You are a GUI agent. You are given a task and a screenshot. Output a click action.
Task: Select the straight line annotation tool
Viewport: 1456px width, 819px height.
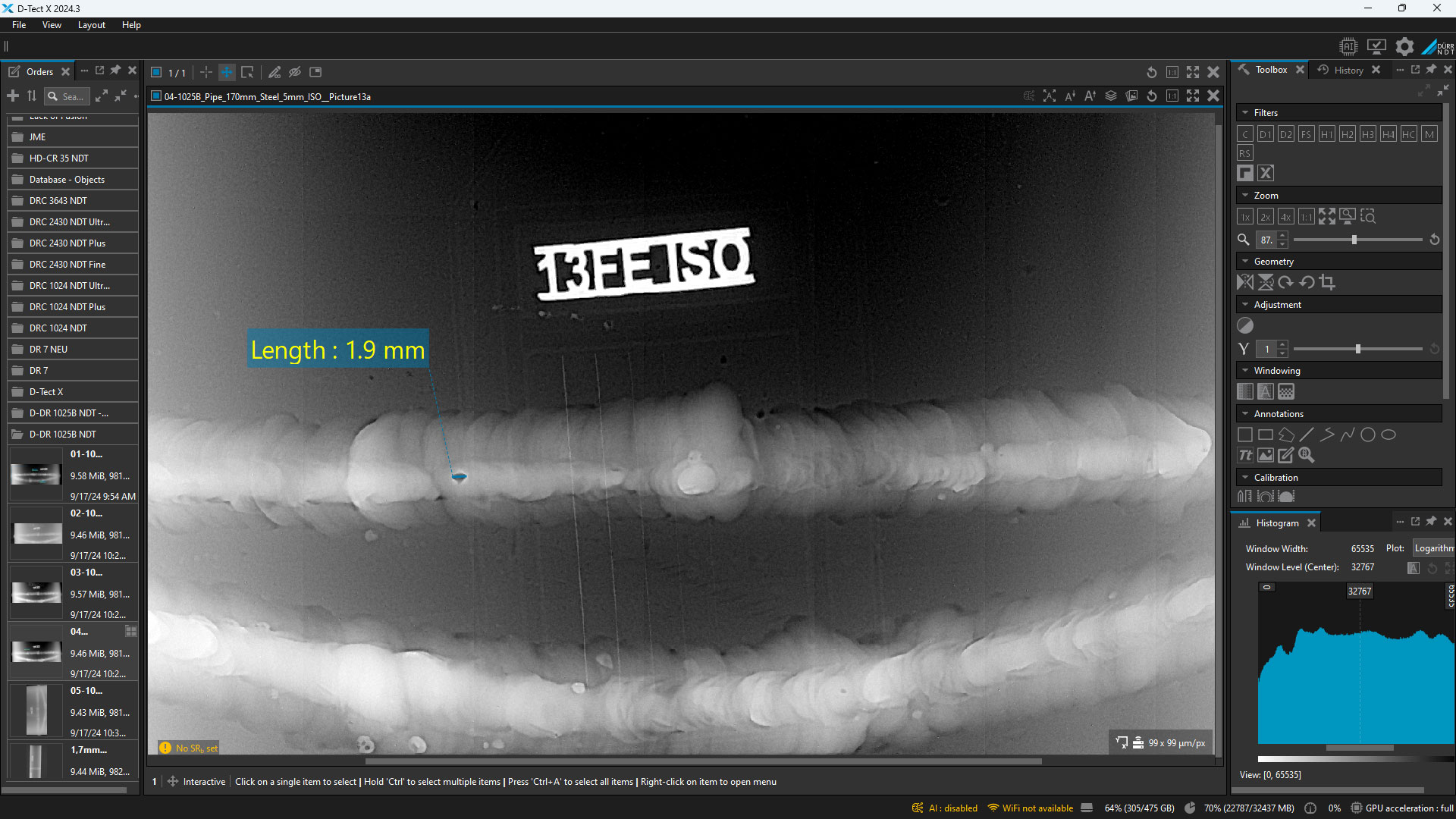pos(1307,435)
